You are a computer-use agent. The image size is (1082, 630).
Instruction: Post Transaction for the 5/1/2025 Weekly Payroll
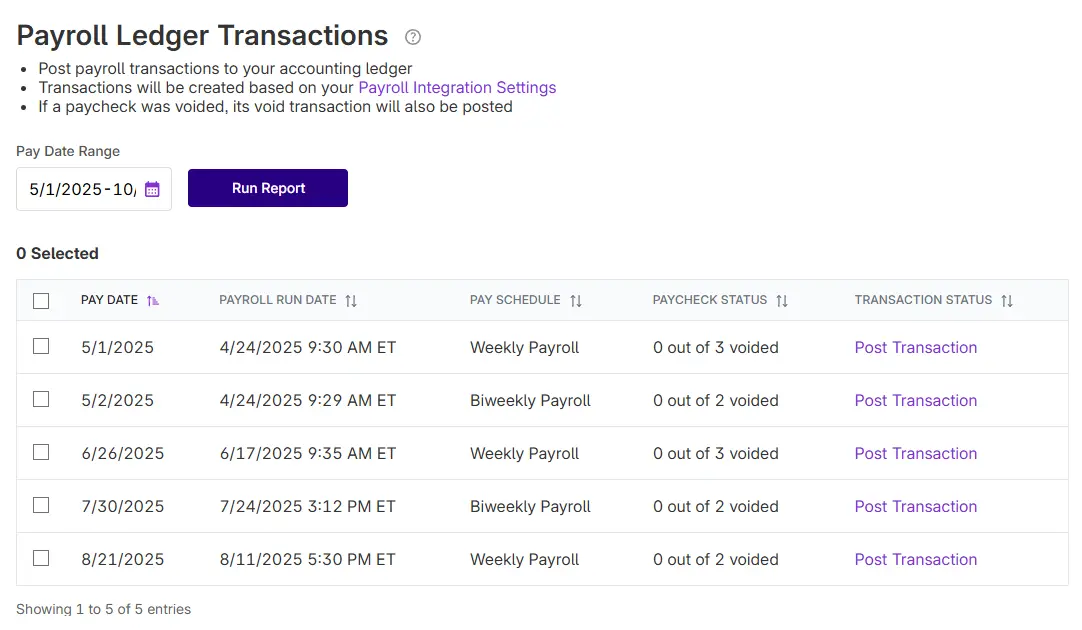point(915,347)
